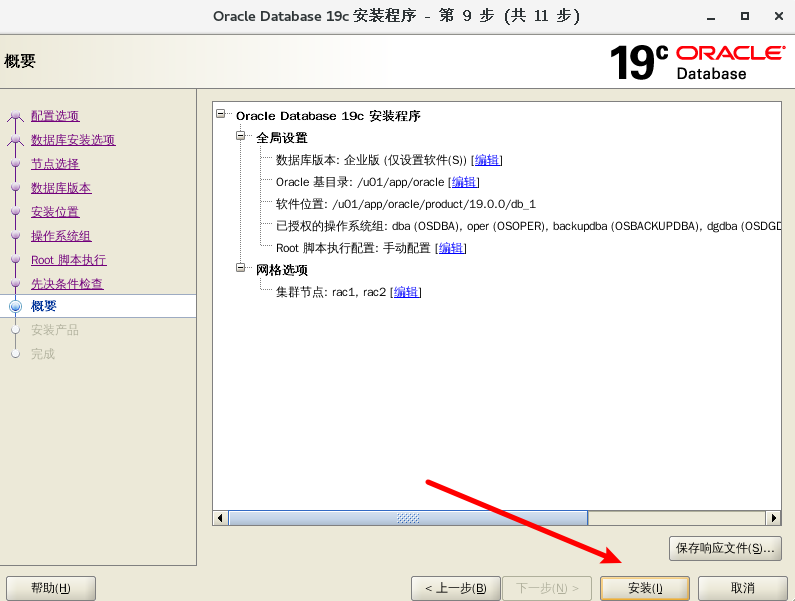Viewport: 795px width, 601px height.
Task: Select 安装位置 step in sidebar
Action: [x=55, y=212]
